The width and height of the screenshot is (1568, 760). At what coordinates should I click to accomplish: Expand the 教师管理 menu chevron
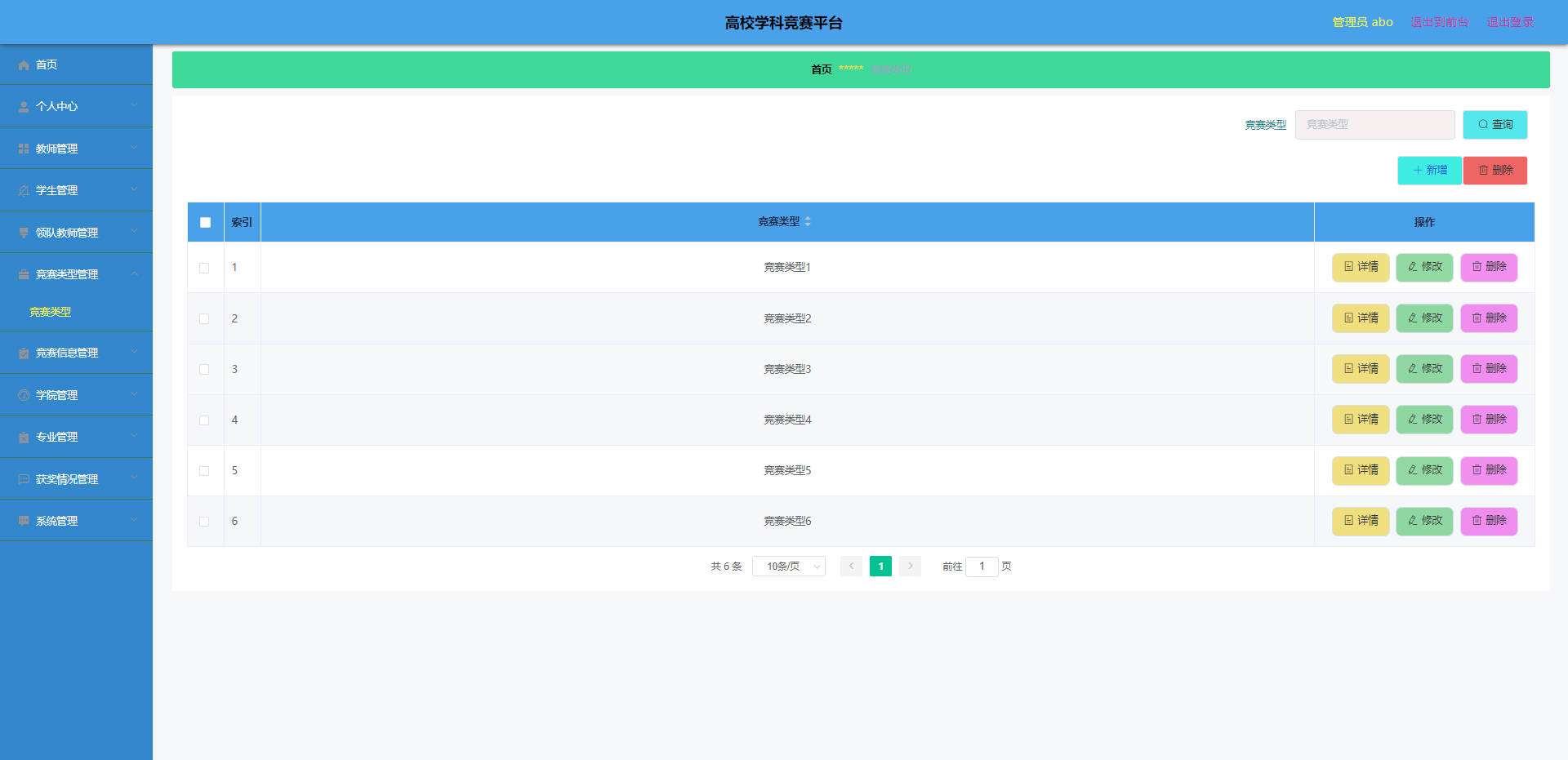(x=134, y=148)
